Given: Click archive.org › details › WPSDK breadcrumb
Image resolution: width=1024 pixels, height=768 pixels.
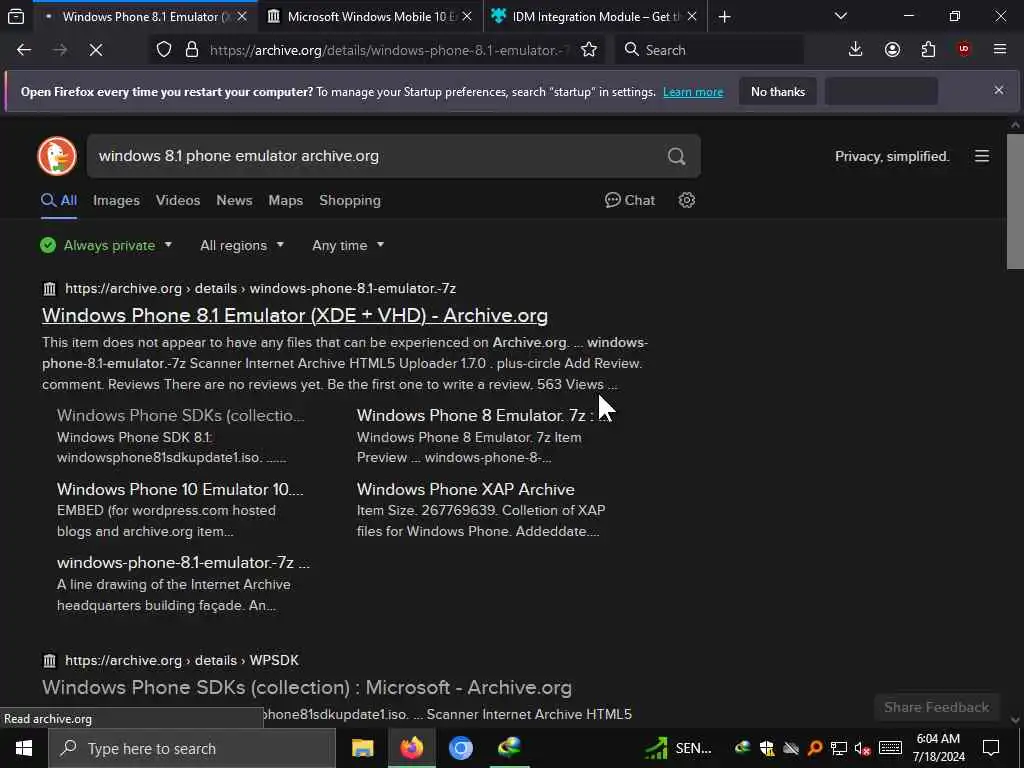Looking at the screenshot, I should [182, 660].
